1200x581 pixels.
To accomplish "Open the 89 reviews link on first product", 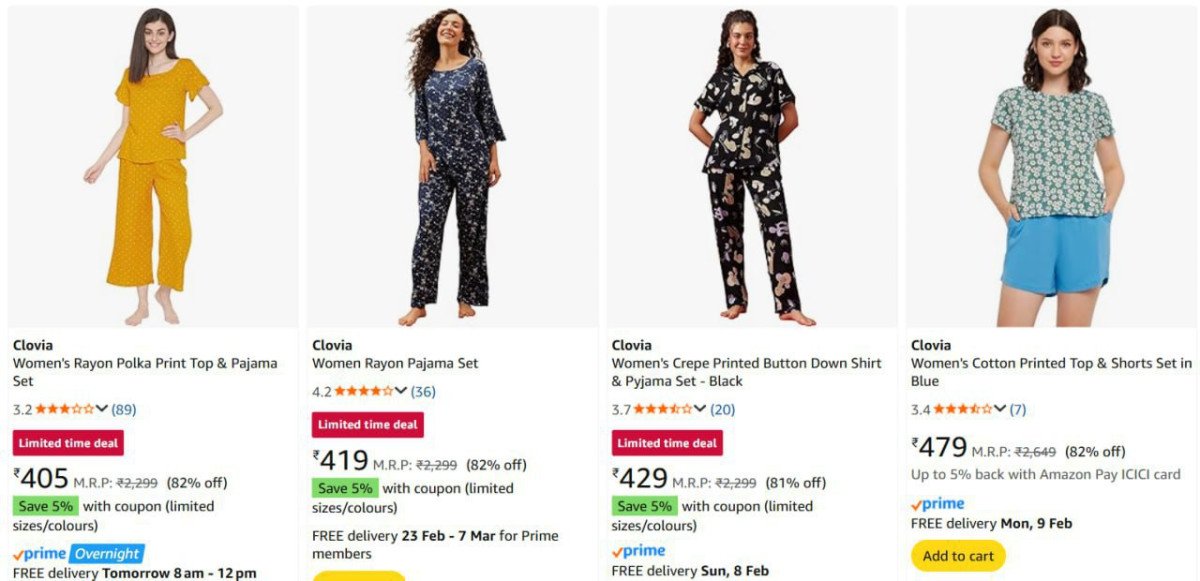I will coord(124,409).
